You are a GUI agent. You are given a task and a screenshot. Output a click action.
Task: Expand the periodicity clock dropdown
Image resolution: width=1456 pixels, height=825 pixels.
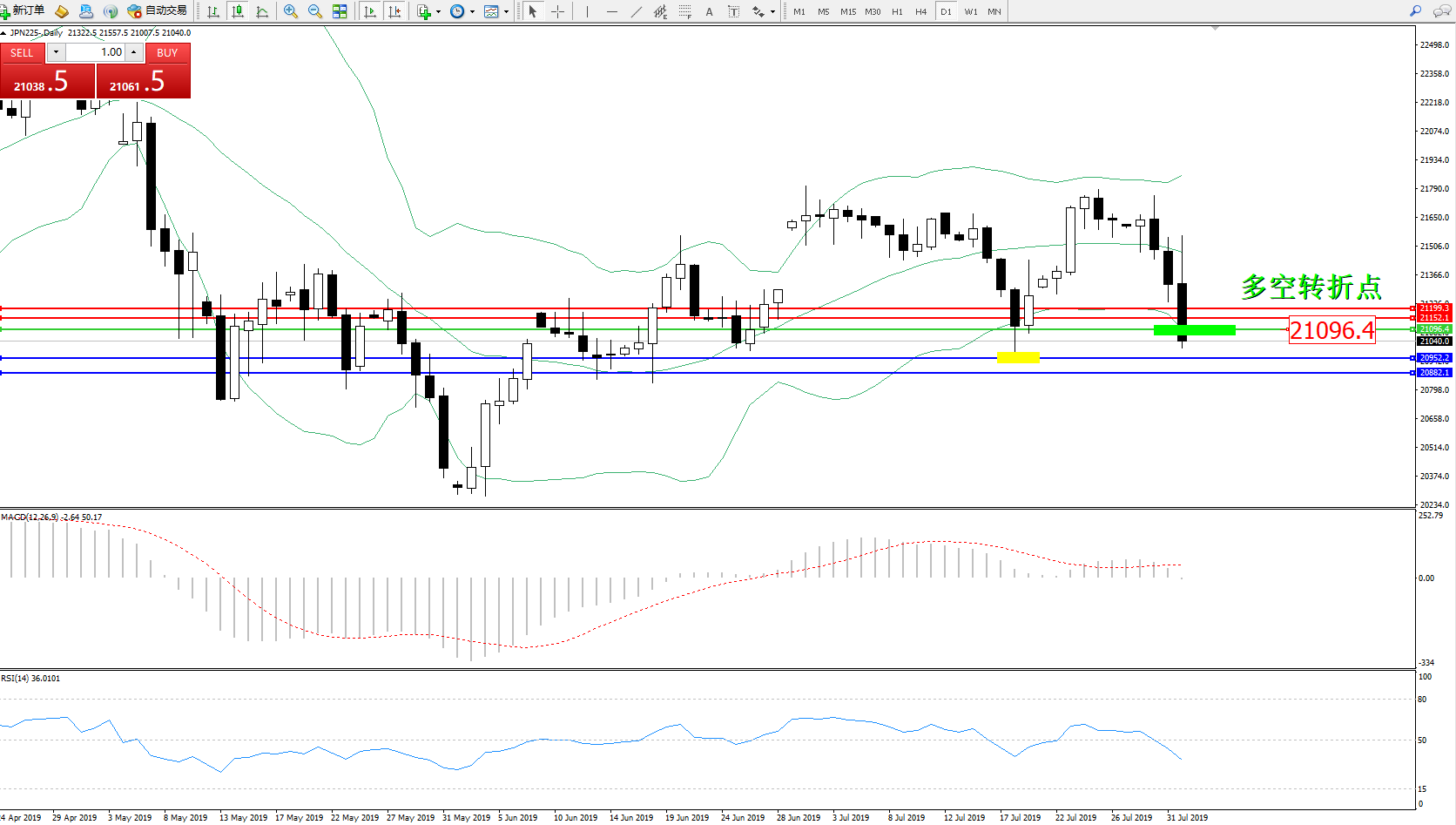click(x=472, y=12)
